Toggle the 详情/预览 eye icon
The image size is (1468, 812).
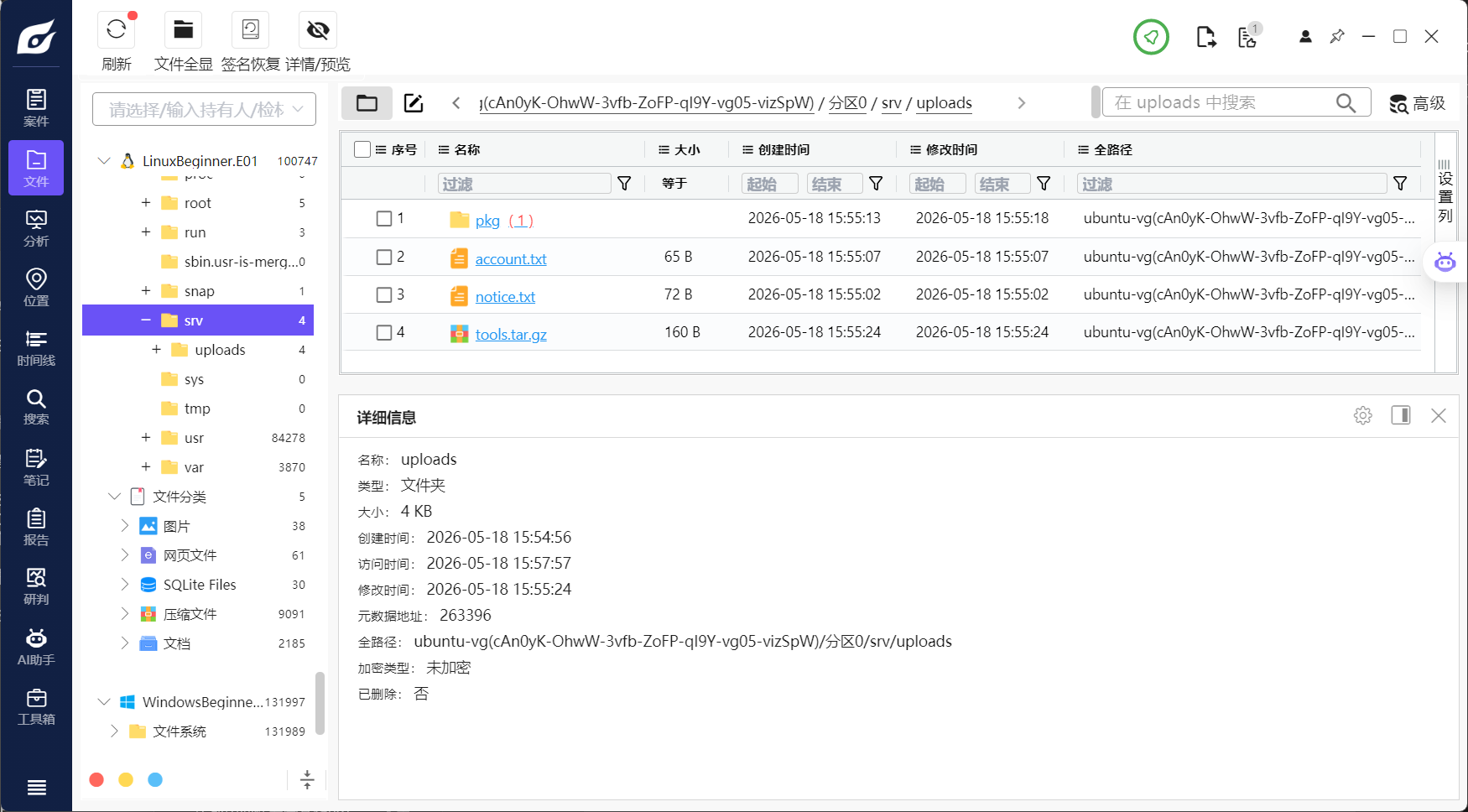(318, 29)
